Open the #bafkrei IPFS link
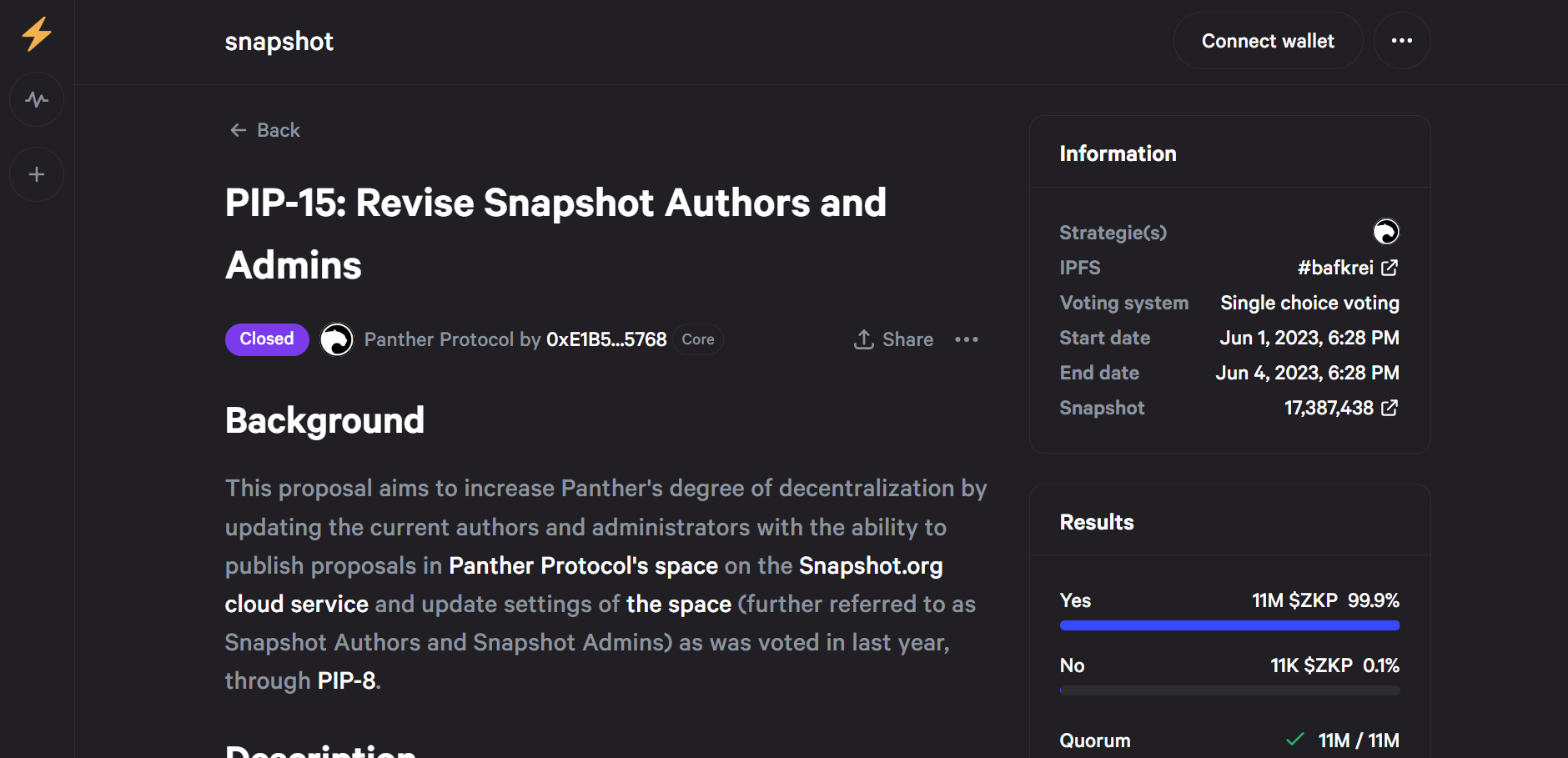 tap(1348, 268)
